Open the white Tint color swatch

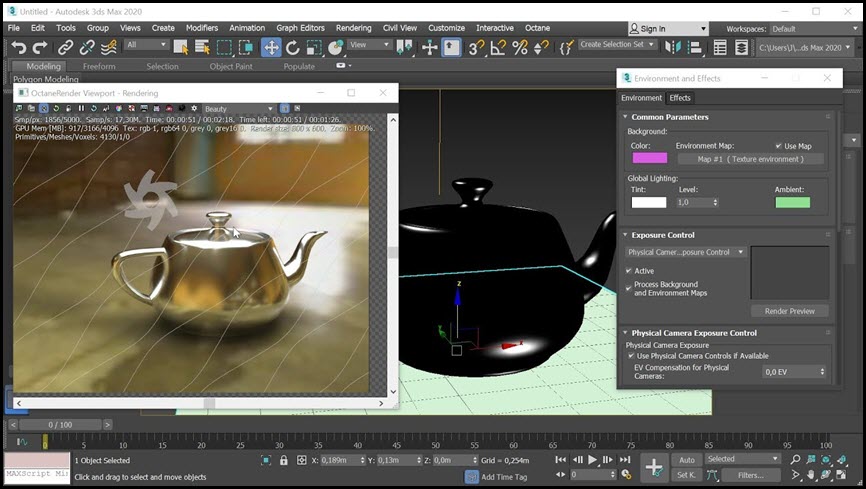(x=649, y=202)
